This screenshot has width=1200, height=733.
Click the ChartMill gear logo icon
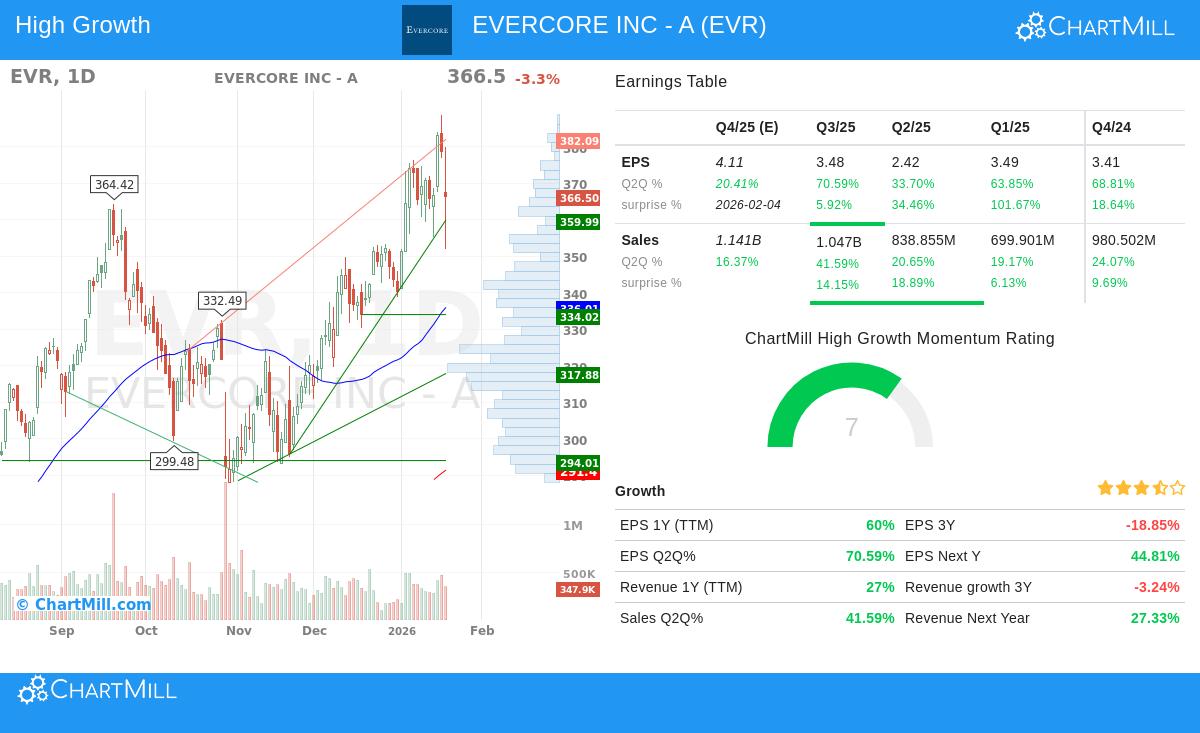click(1031, 26)
